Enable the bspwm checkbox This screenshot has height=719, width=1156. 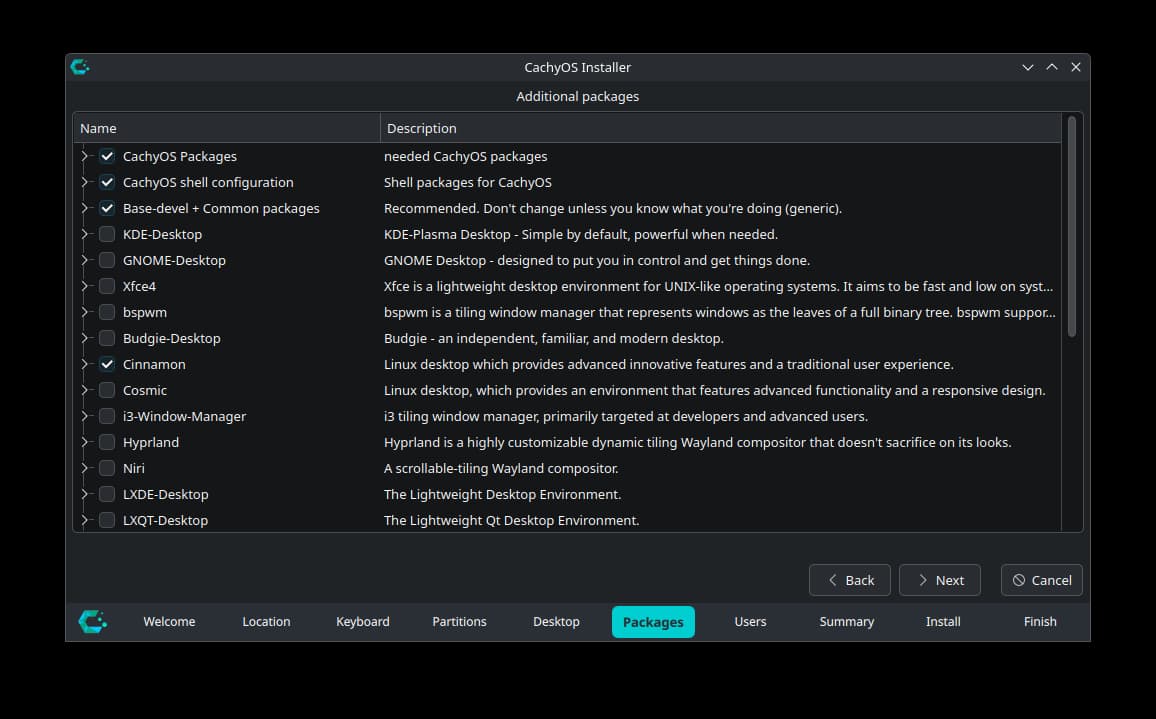click(x=107, y=312)
